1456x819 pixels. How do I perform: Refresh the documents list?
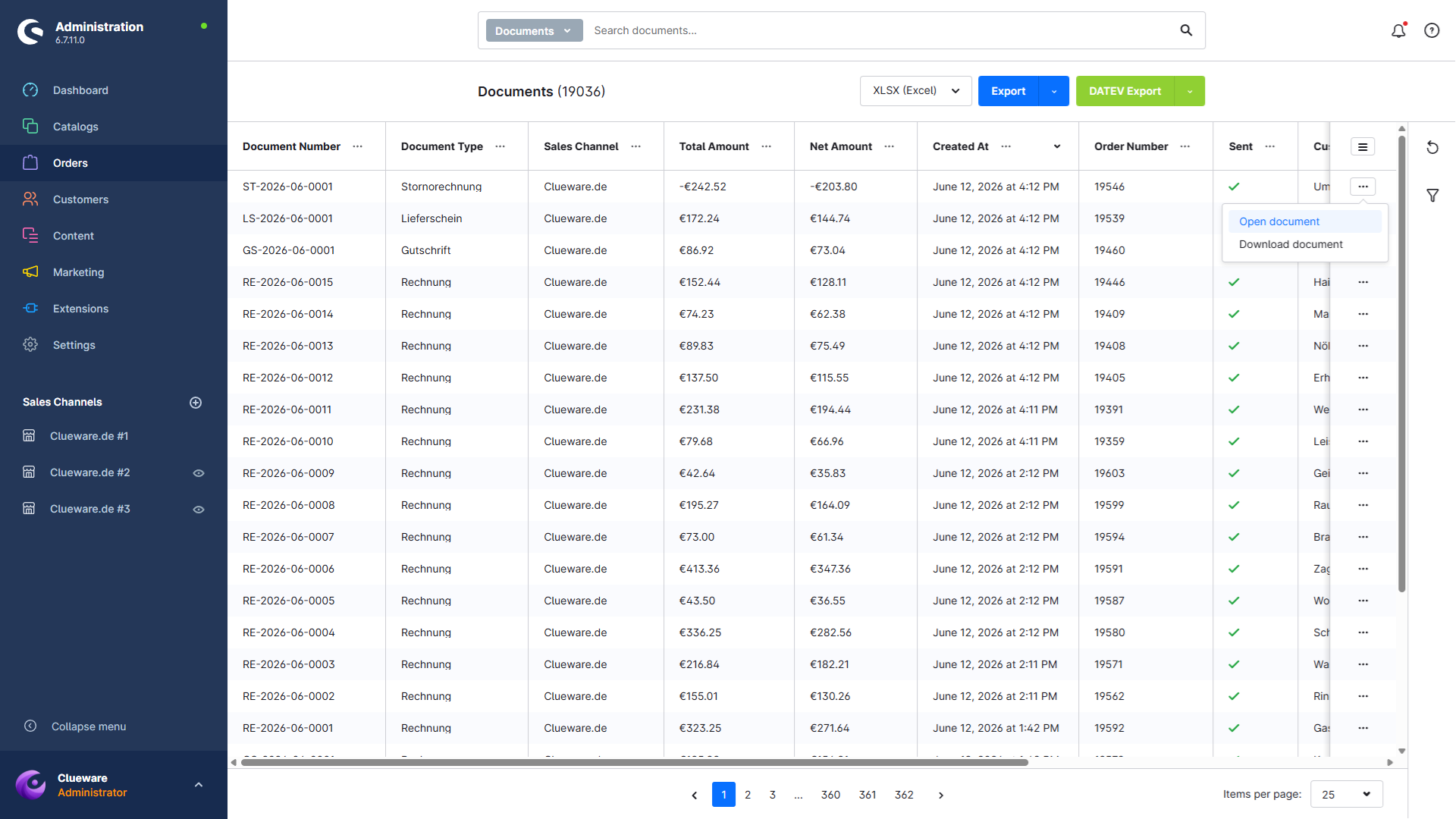point(1432,147)
